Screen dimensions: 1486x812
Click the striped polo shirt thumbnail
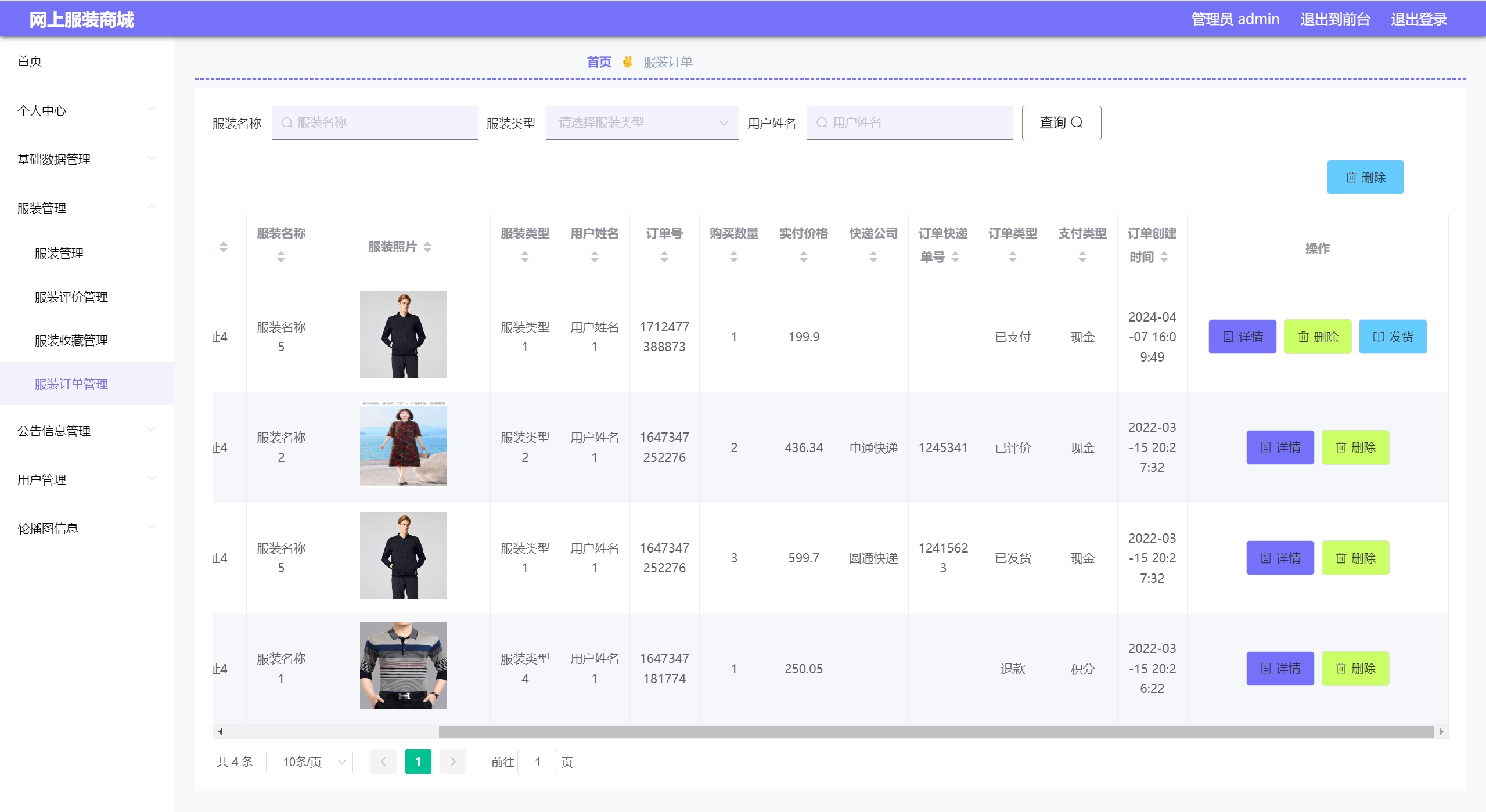click(x=403, y=666)
